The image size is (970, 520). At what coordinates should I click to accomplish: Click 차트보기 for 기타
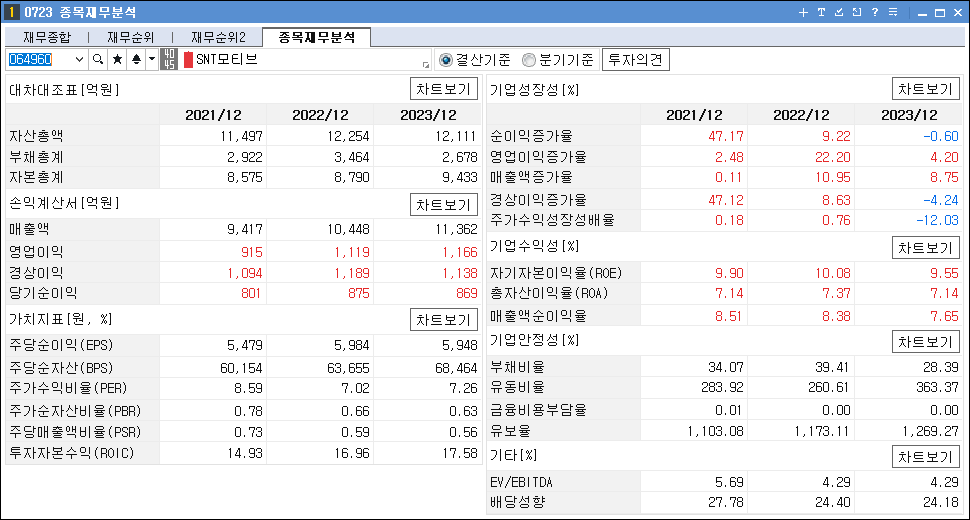[x=925, y=457]
